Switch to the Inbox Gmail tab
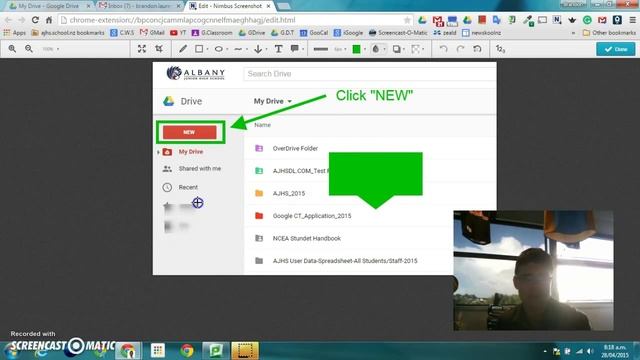 click(139, 6)
